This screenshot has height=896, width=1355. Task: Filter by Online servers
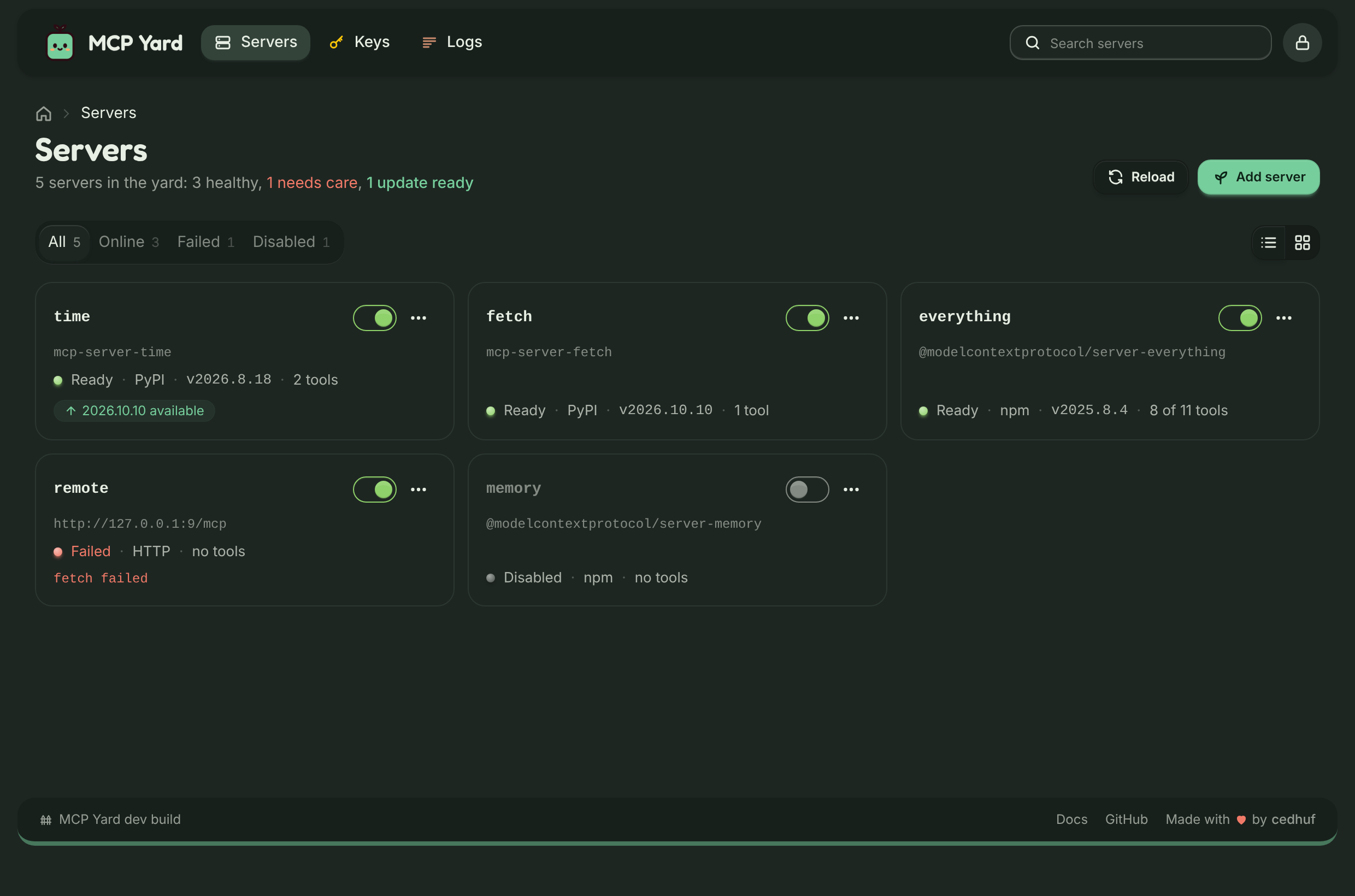(x=128, y=242)
